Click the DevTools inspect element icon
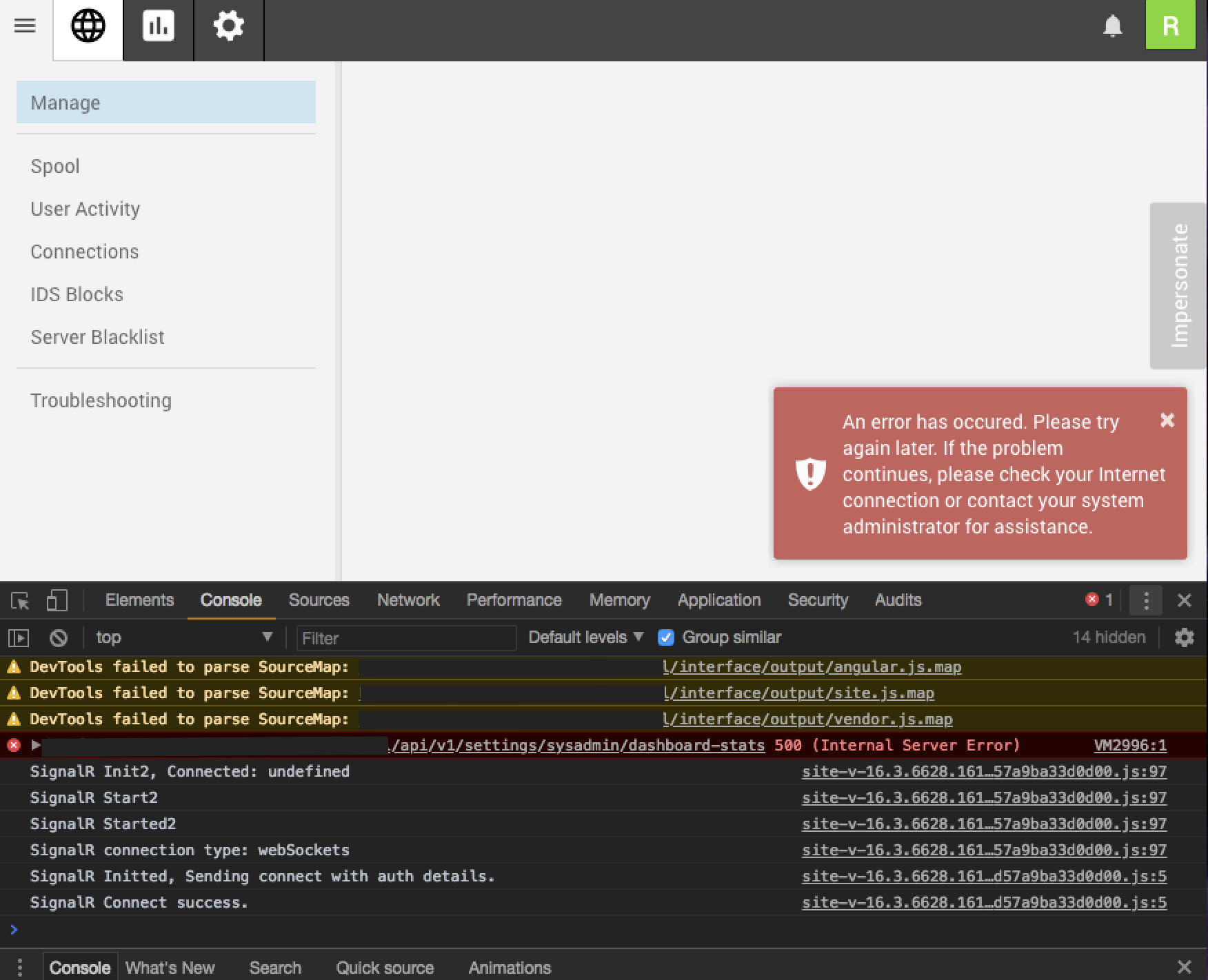Image resolution: width=1208 pixels, height=980 pixels. tap(20, 601)
